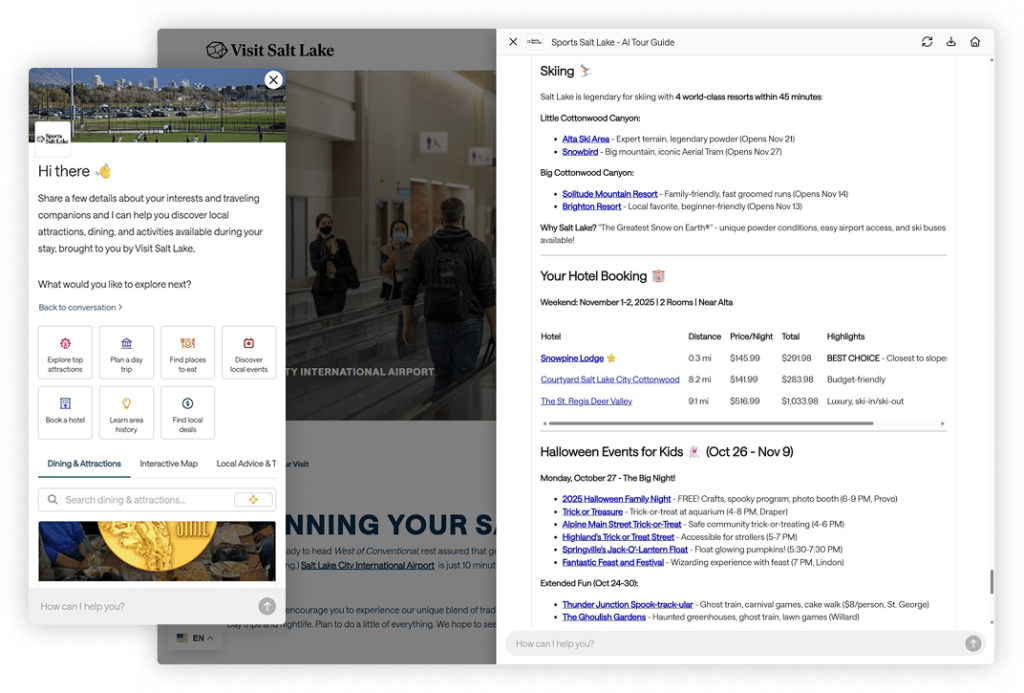Click the refresh conversation icon
The width and height of the screenshot is (1024, 693).
click(927, 42)
